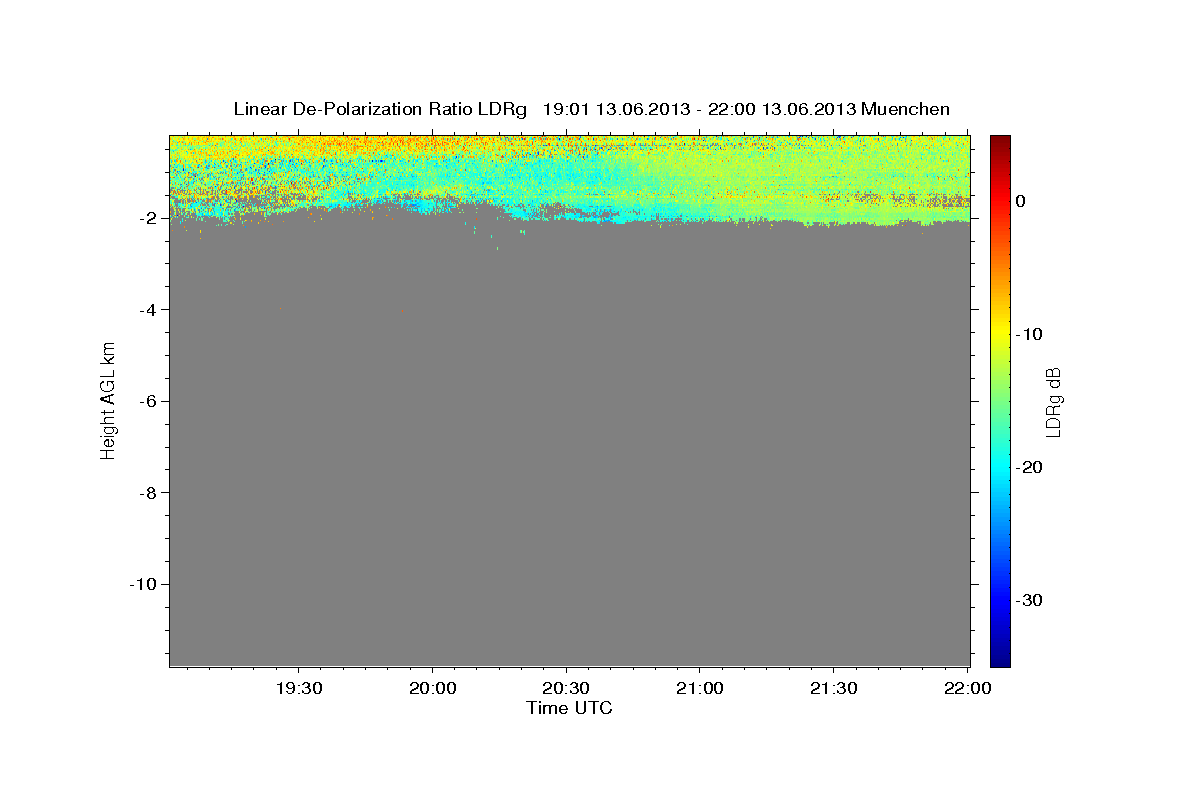
Task: Click the -8 height tick label
Action: (x=147, y=493)
